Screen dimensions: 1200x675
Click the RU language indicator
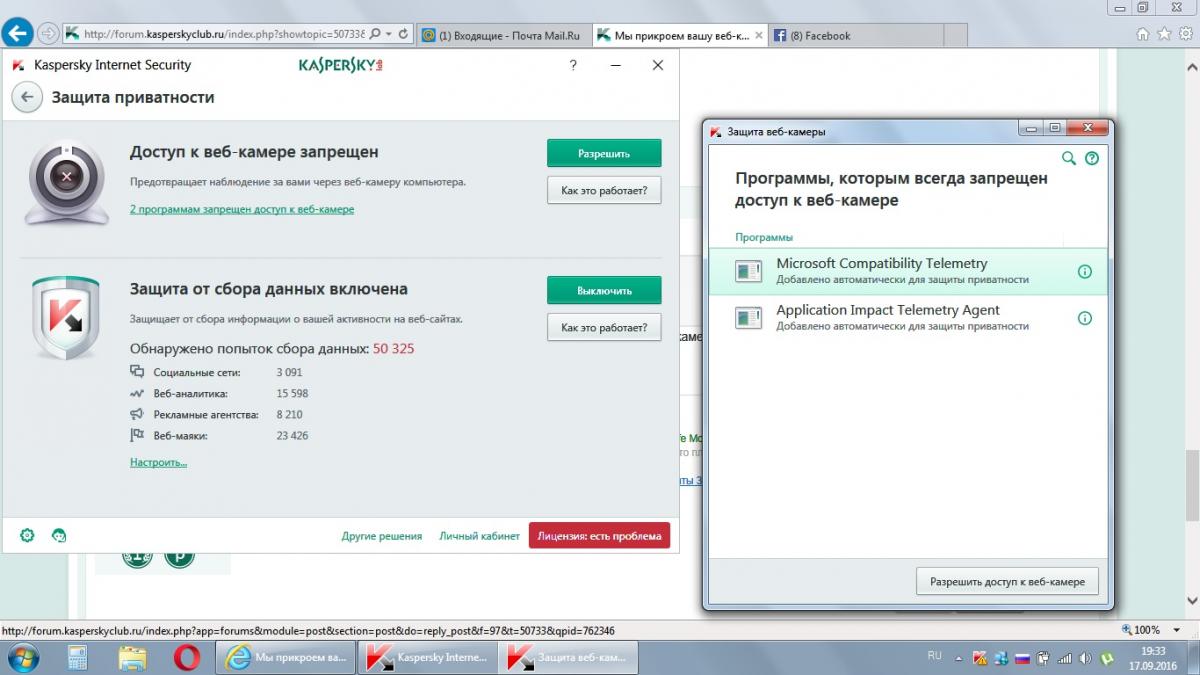click(x=934, y=656)
